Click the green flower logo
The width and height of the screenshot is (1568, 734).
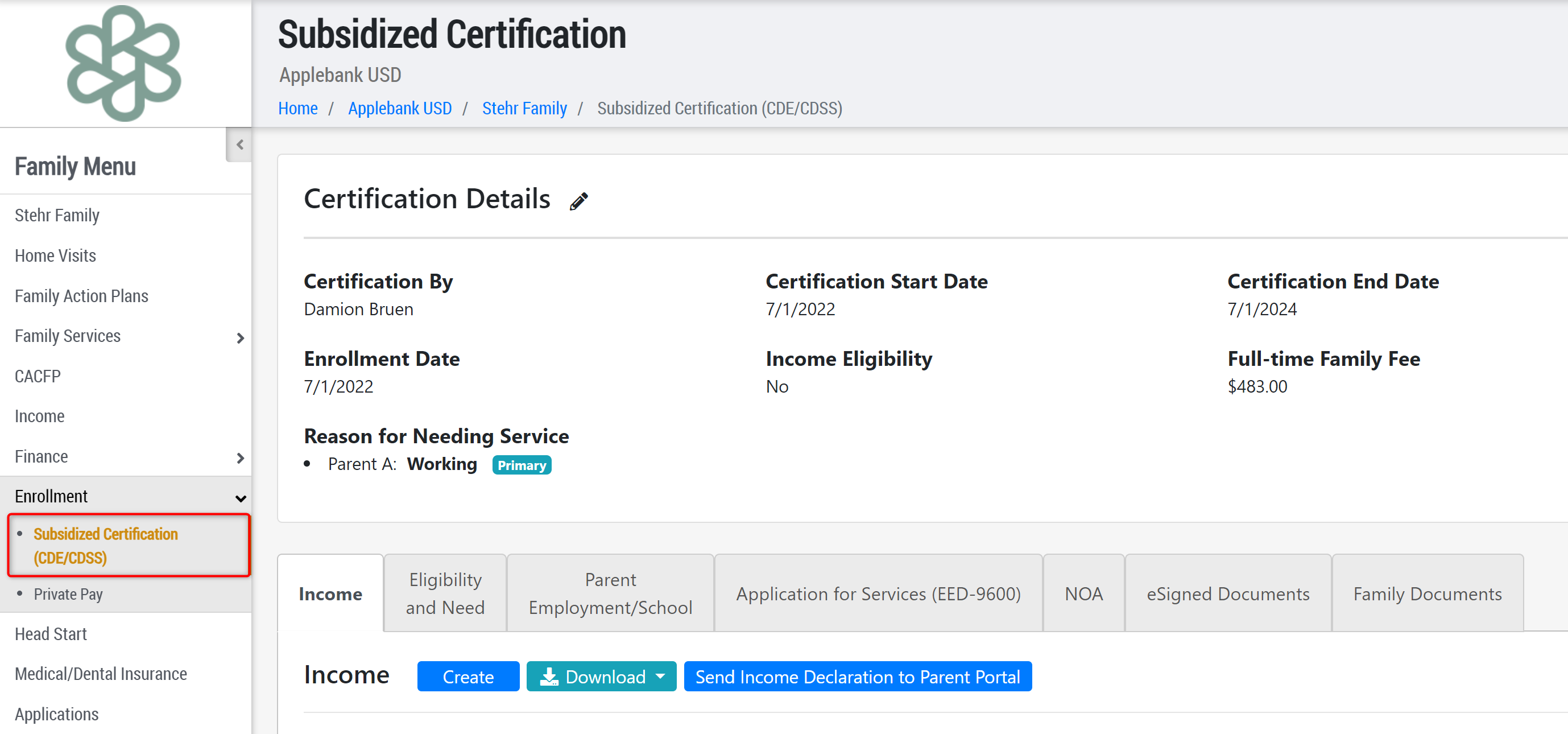point(123,63)
